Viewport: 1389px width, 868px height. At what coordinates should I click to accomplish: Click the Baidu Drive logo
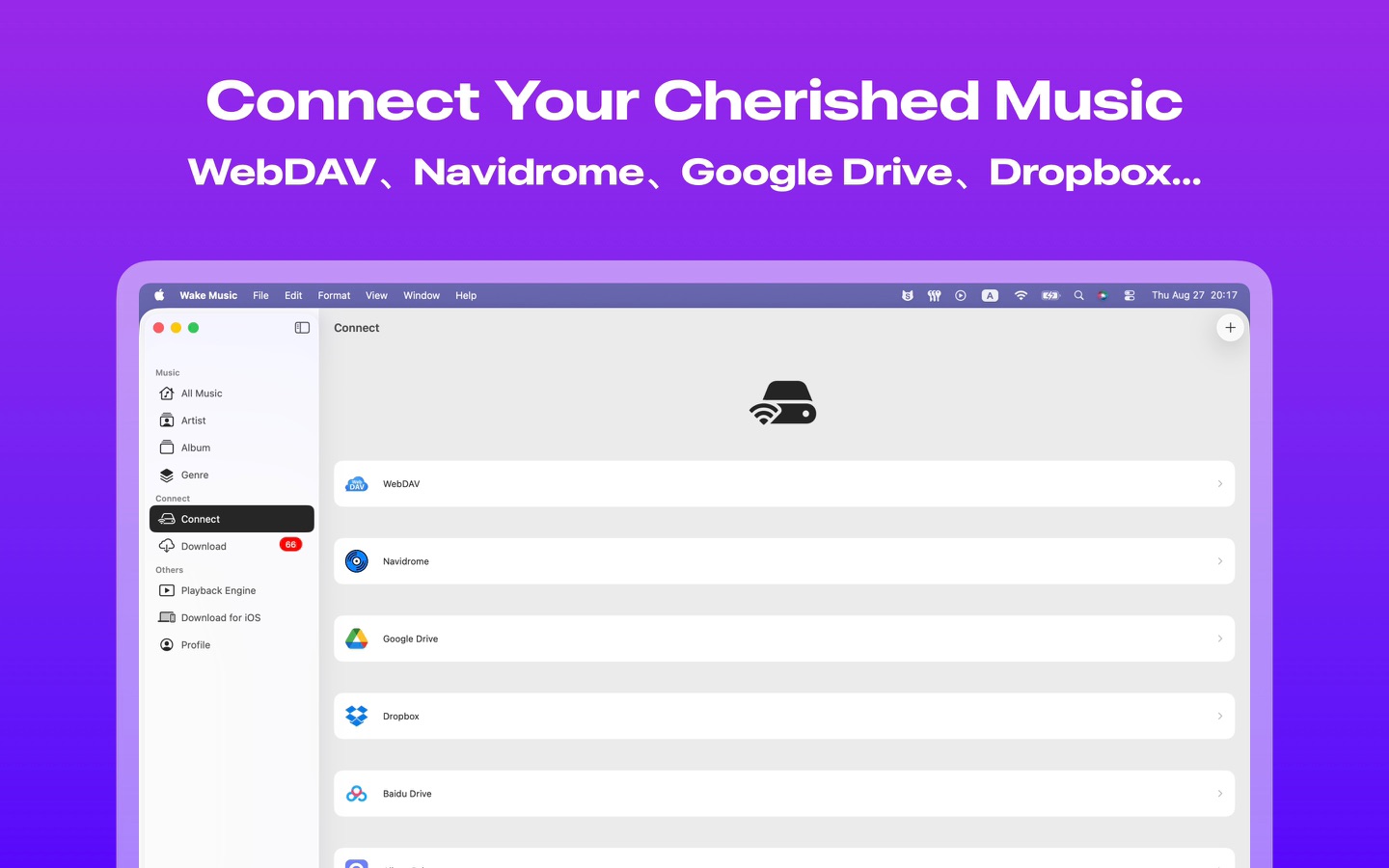pyautogui.click(x=357, y=794)
